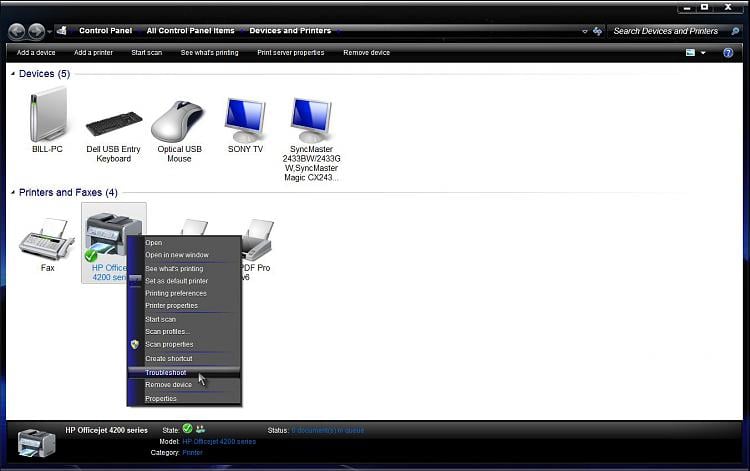Select the BILL-PC device icon
The image size is (750, 471).
pos(47,115)
